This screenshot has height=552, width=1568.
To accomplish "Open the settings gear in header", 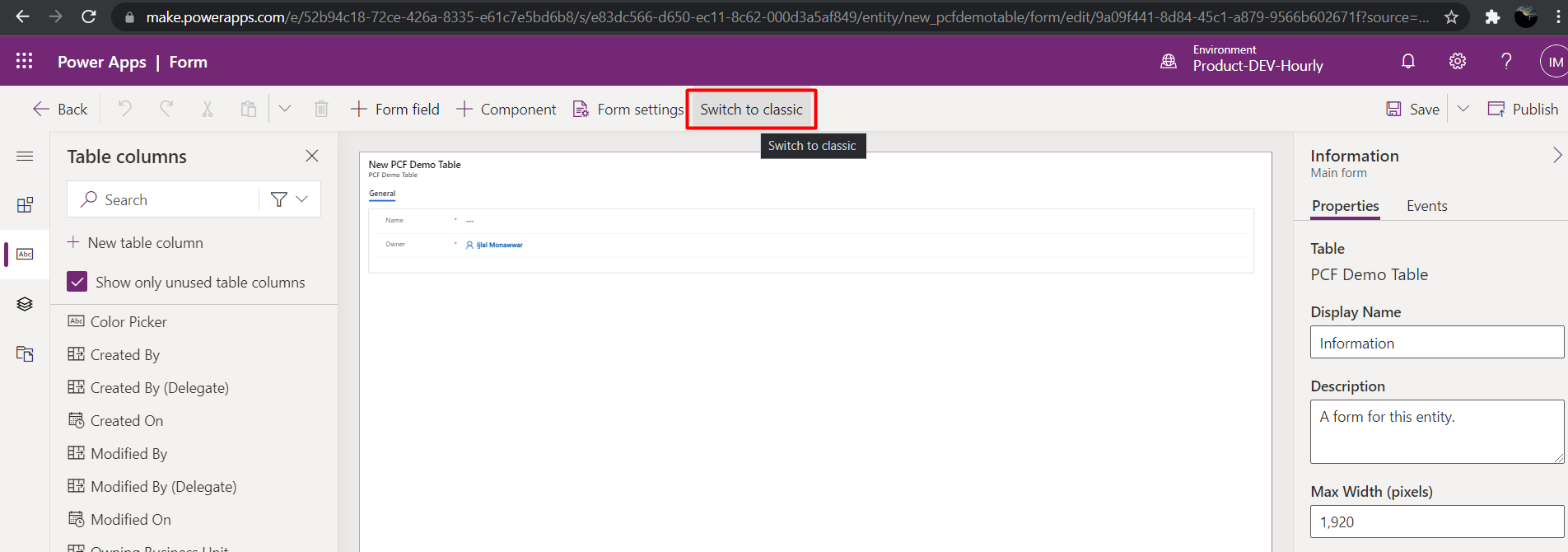I will 1458,61.
